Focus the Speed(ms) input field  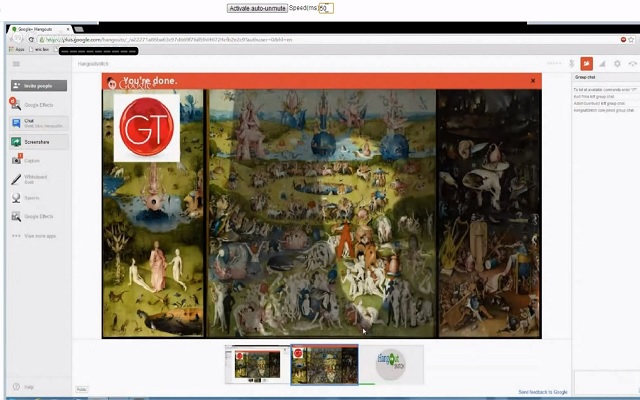(x=326, y=8)
